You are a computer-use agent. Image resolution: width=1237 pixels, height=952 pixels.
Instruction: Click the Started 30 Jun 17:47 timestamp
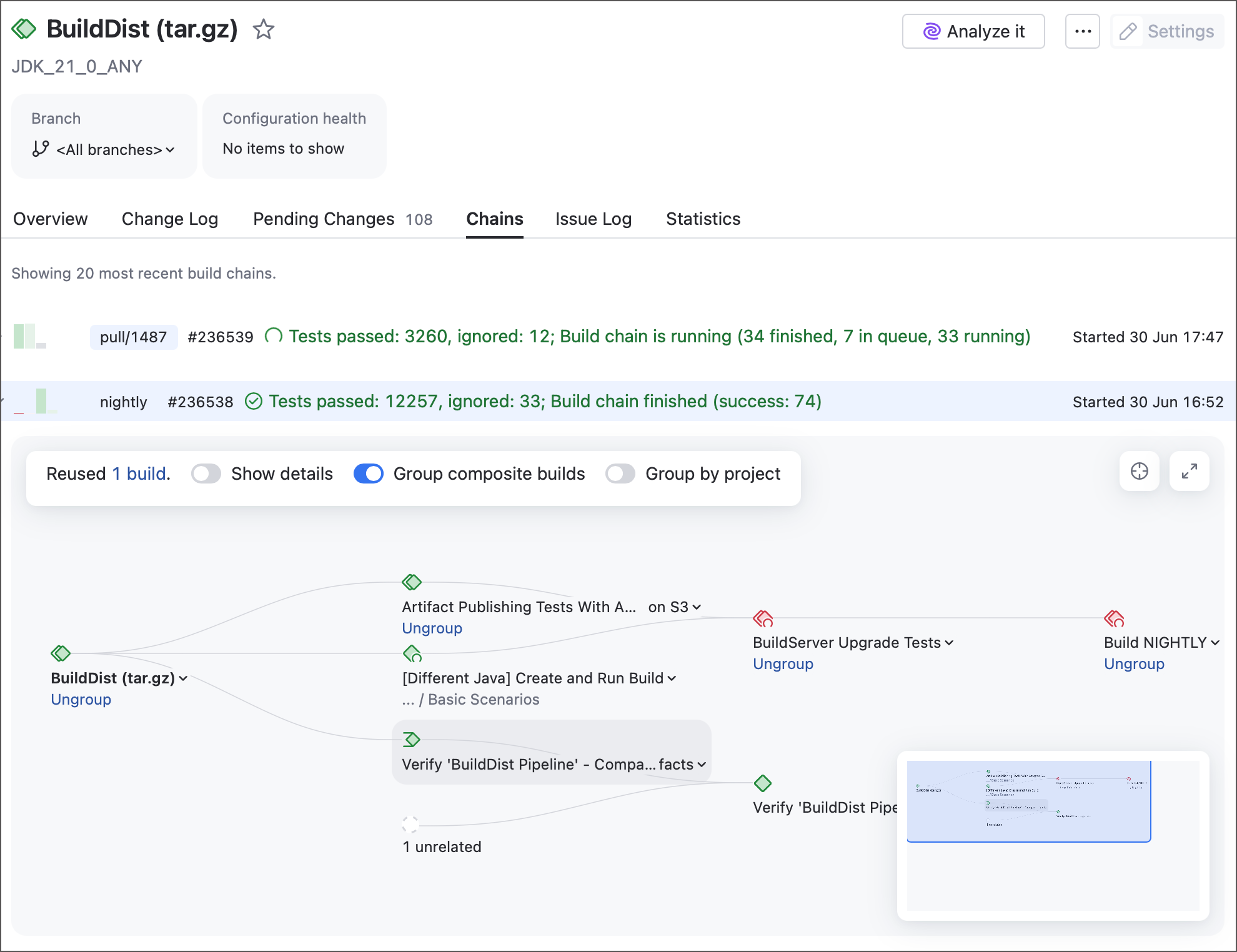click(x=1148, y=337)
